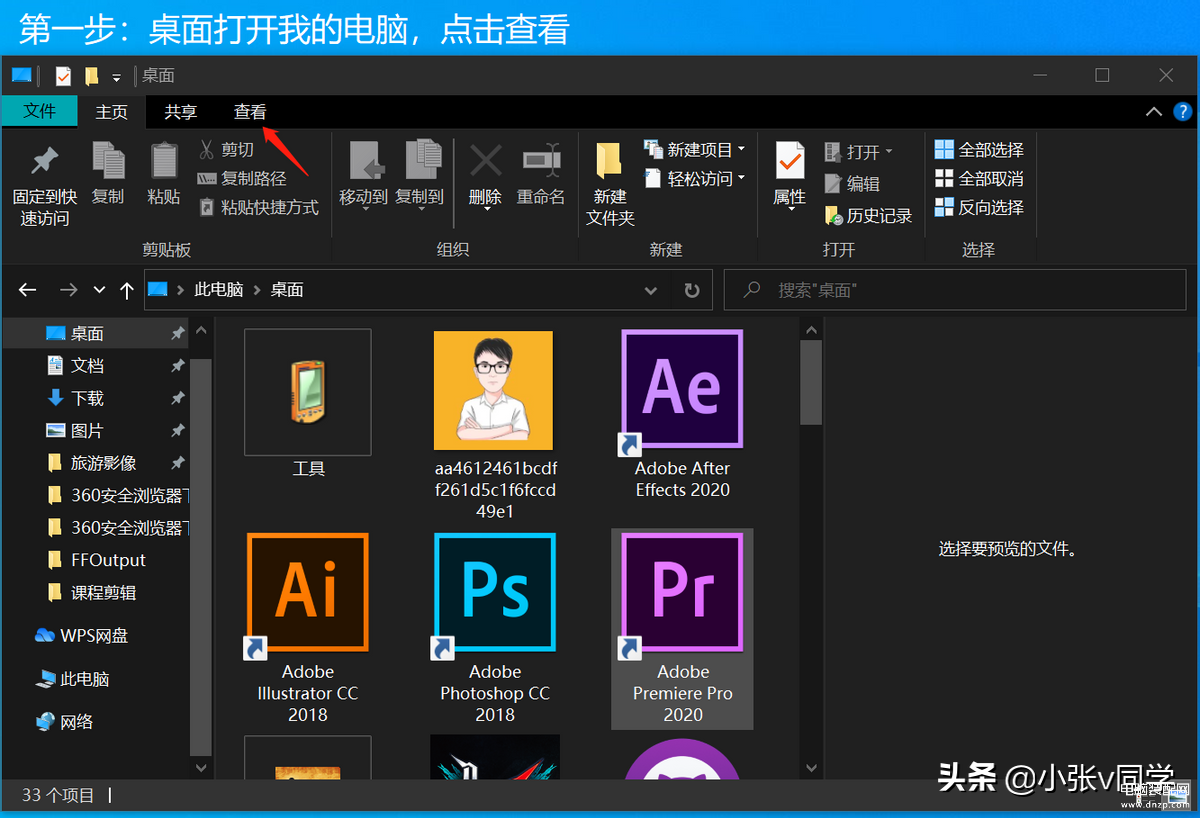Collapse the ribbon with the chevron
This screenshot has width=1200, height=818.
click(1153, 112)
